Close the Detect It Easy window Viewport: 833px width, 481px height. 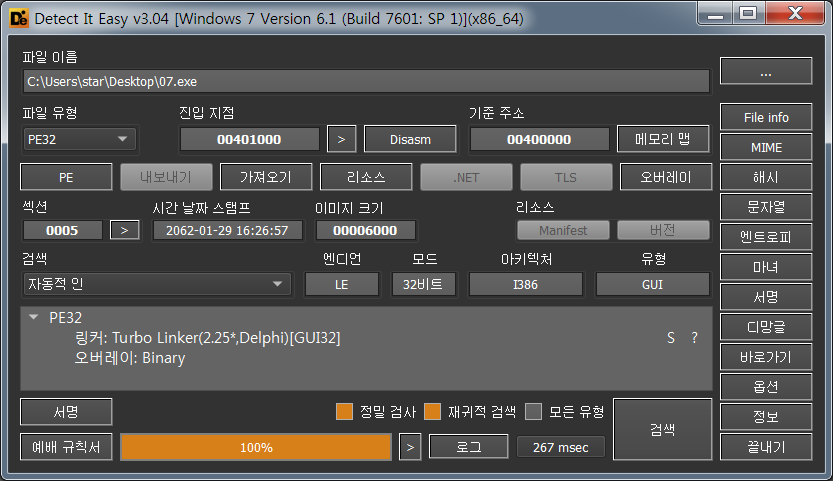[795, 13]
